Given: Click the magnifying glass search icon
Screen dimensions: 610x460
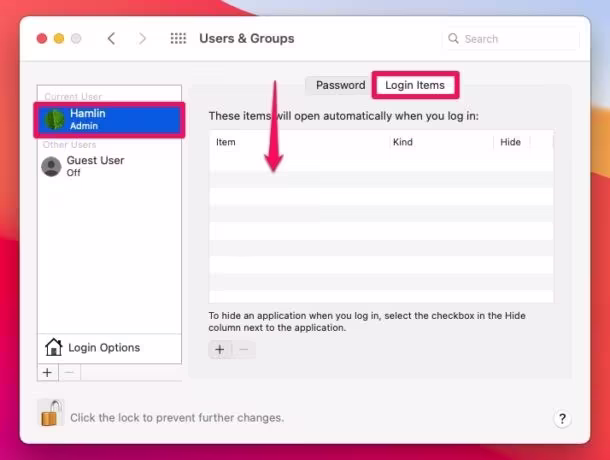Looking at the screenshot, I should click(453, 38).
